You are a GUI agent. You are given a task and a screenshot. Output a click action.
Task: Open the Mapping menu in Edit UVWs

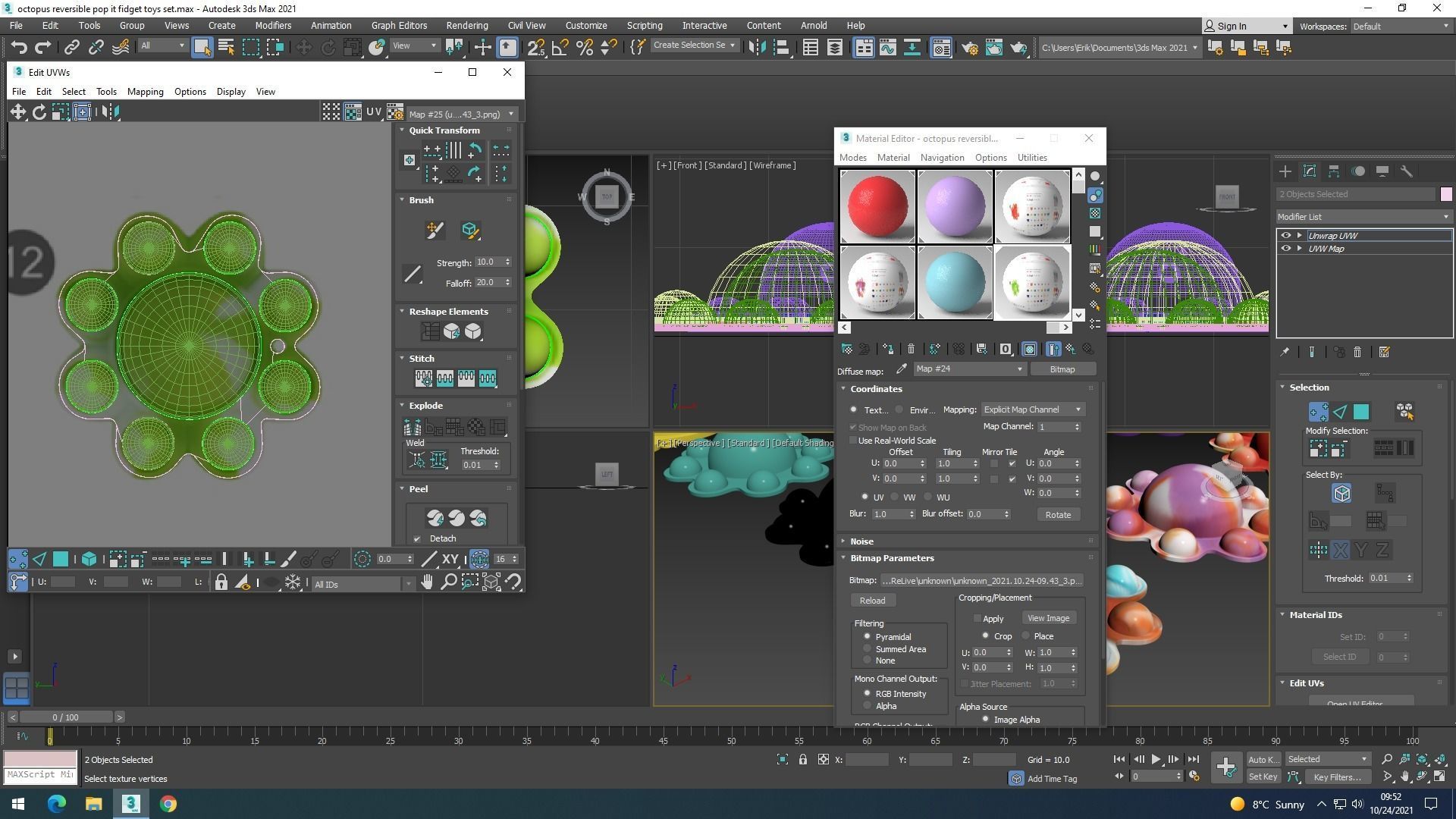145,92
